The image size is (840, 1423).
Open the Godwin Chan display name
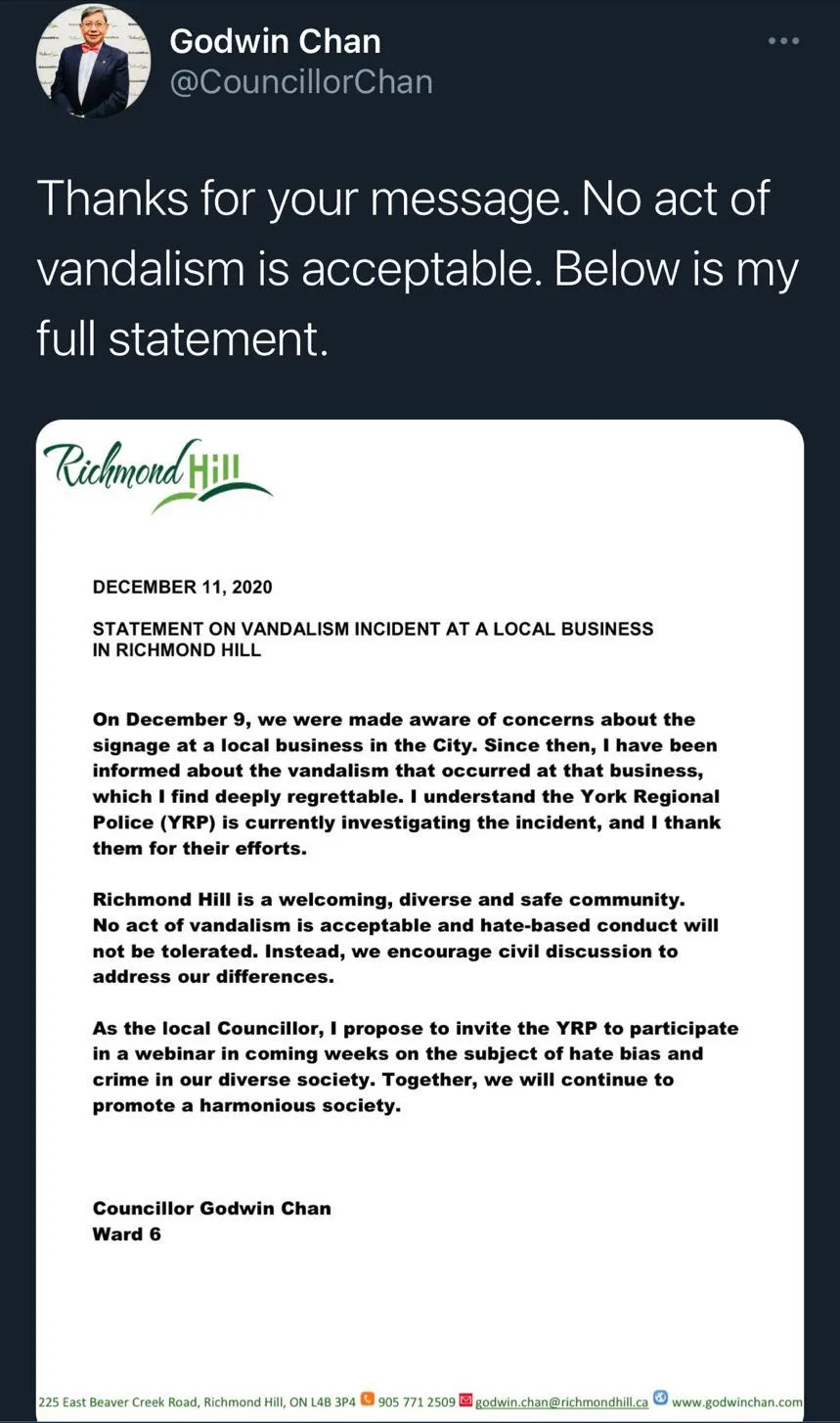[275, 41]
